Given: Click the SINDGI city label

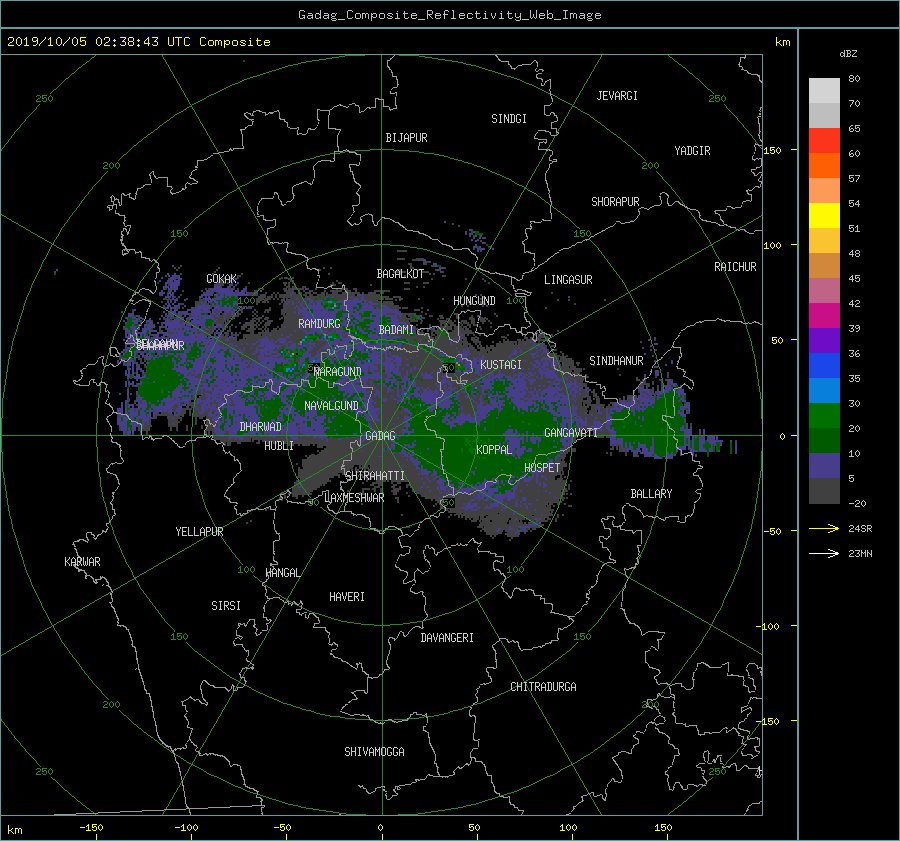Looking at the screenshot, I should point(509,119).
